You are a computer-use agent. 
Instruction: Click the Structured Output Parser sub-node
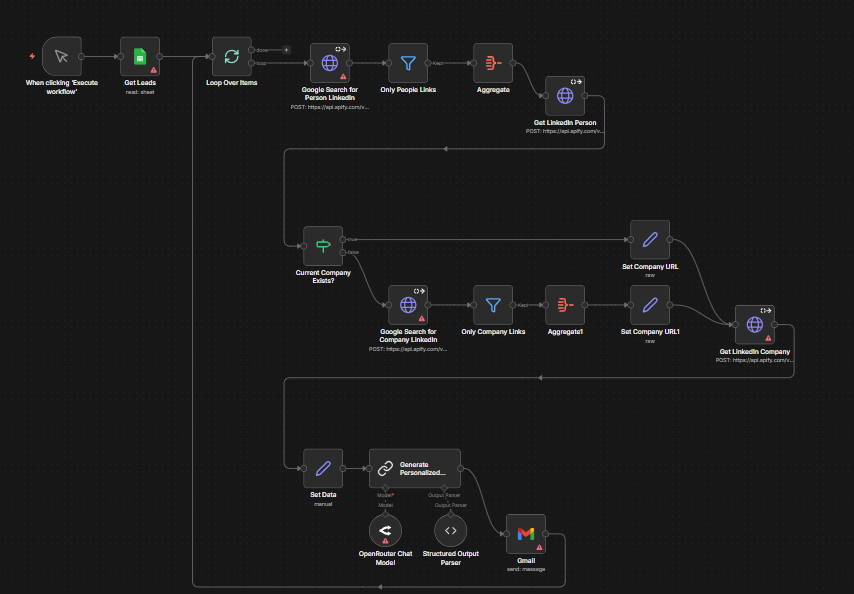(451, 531)
